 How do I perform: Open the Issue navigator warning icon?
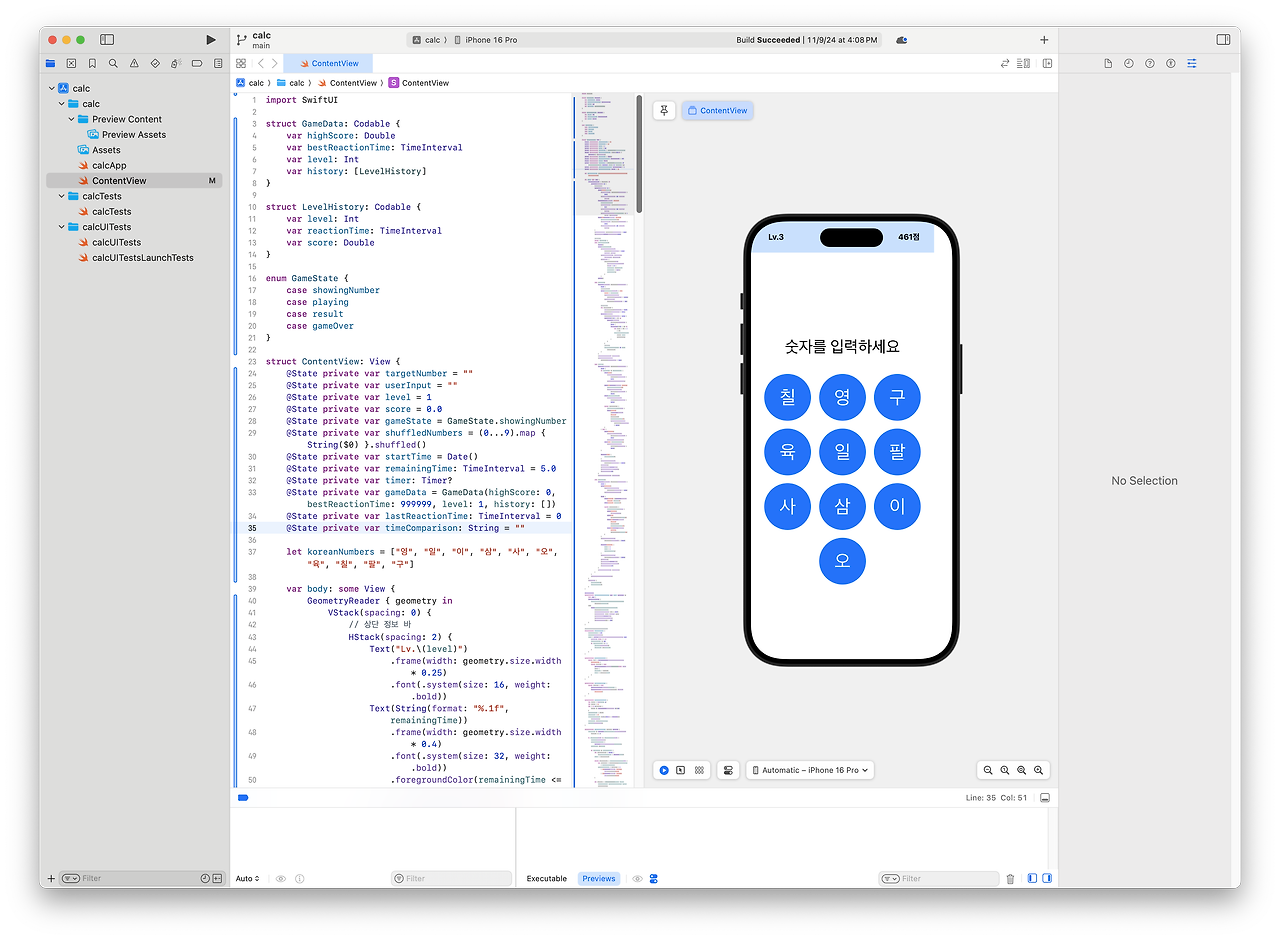pyautogui.click(x=134, y=63)
